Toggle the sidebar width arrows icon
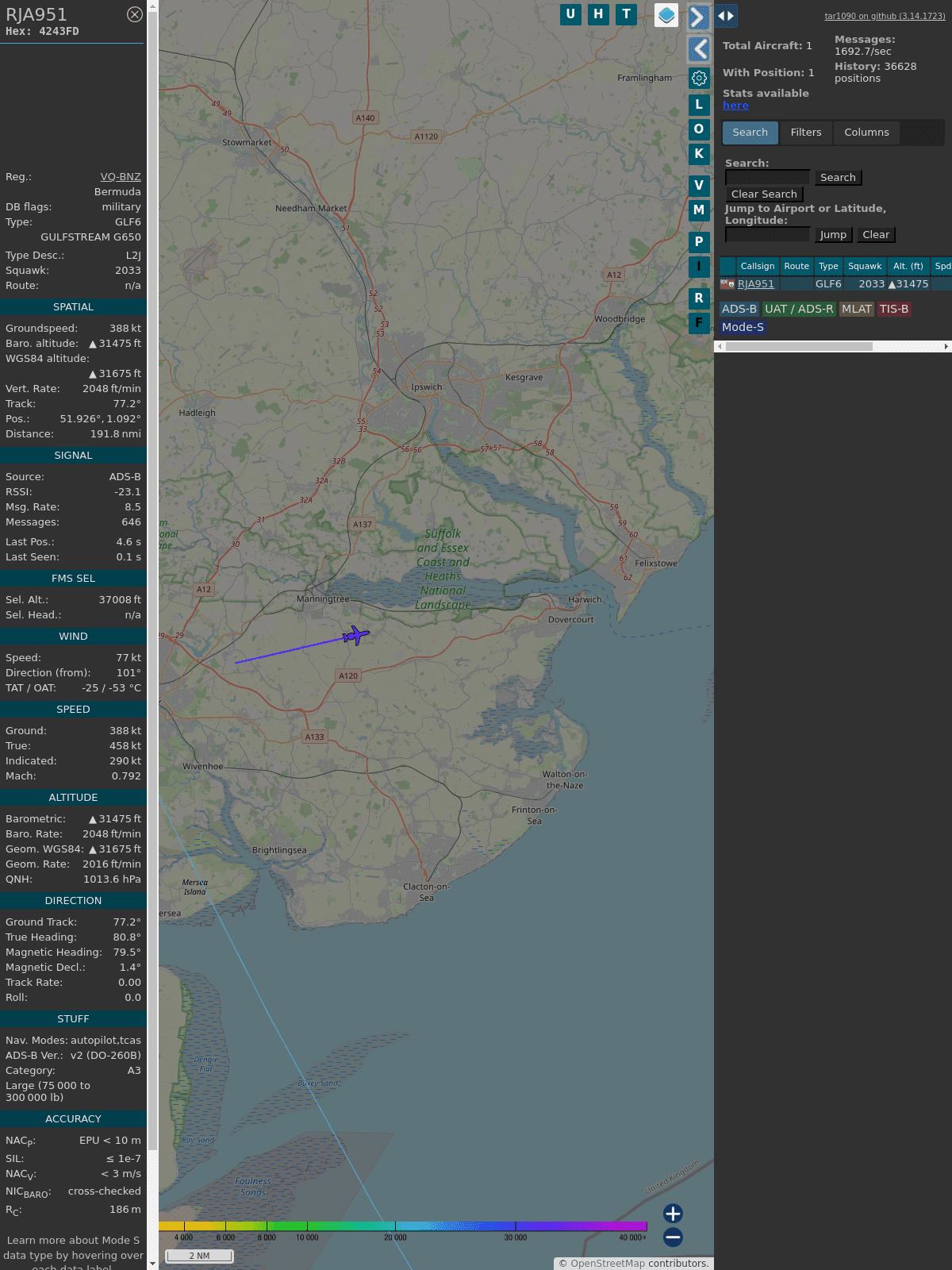Image resolution: width=952 pixels, height=1270 pixels. click(726, 16)
